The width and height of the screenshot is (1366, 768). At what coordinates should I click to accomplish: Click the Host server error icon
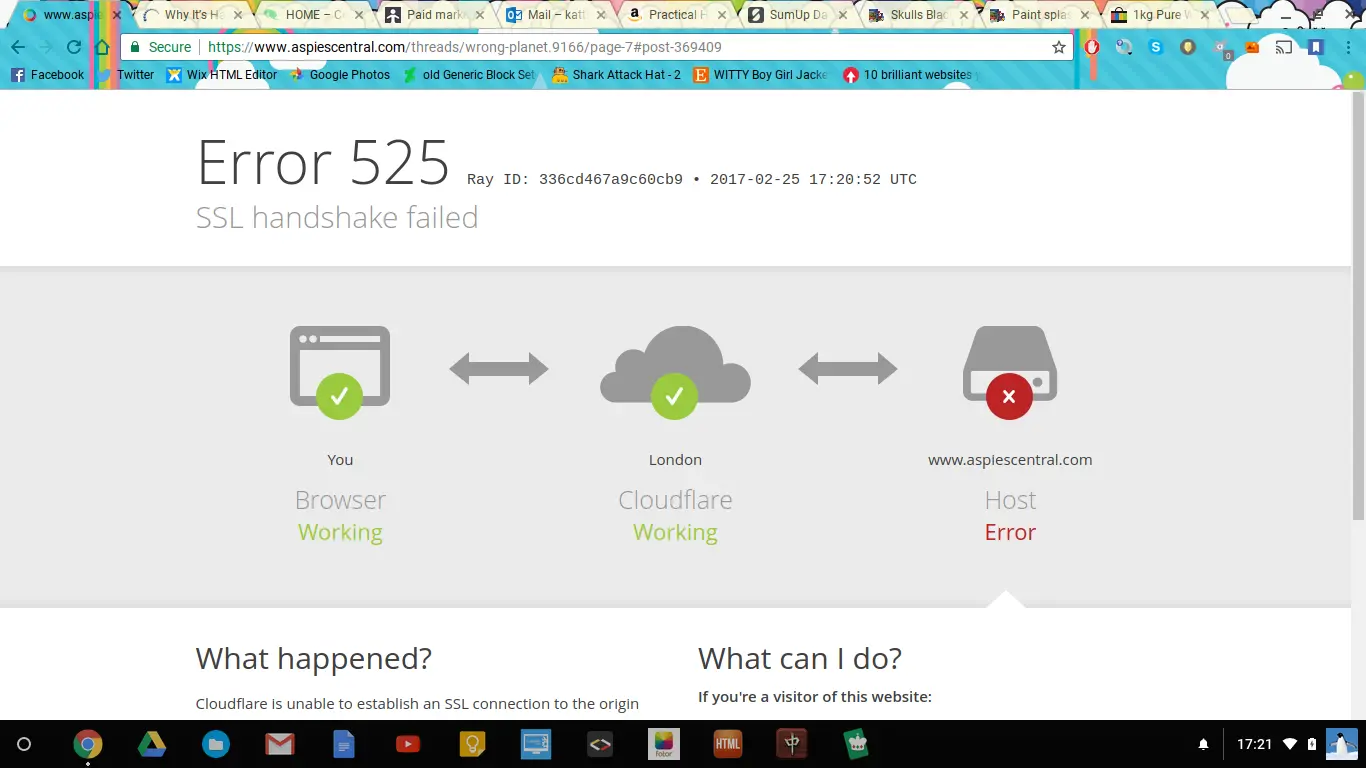click(1010, 372)
